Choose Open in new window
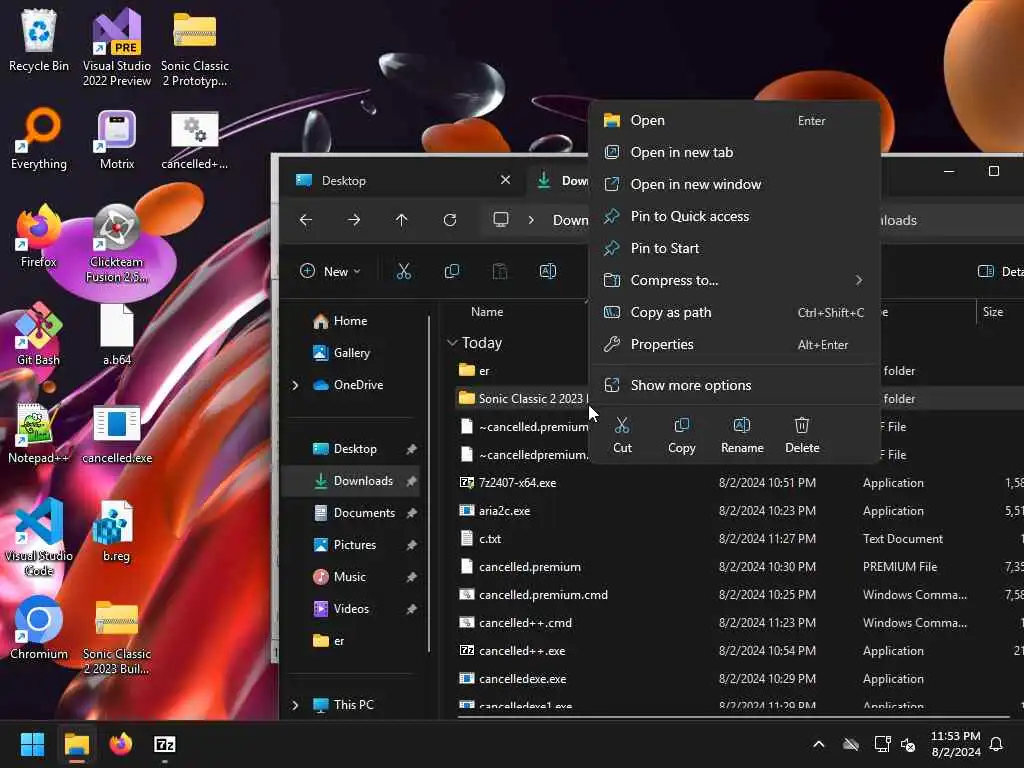Image resolution: width=1024 pixels, height=768 pixels. pos(734,184)
